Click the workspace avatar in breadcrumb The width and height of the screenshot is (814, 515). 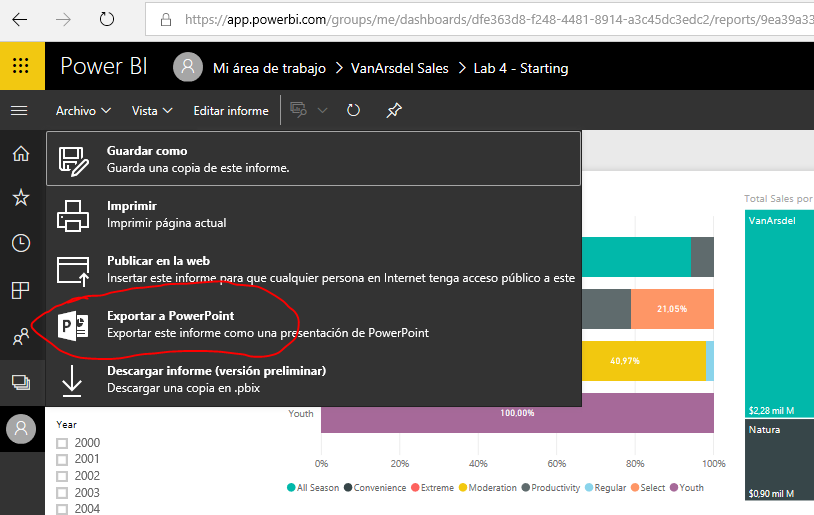188,67
